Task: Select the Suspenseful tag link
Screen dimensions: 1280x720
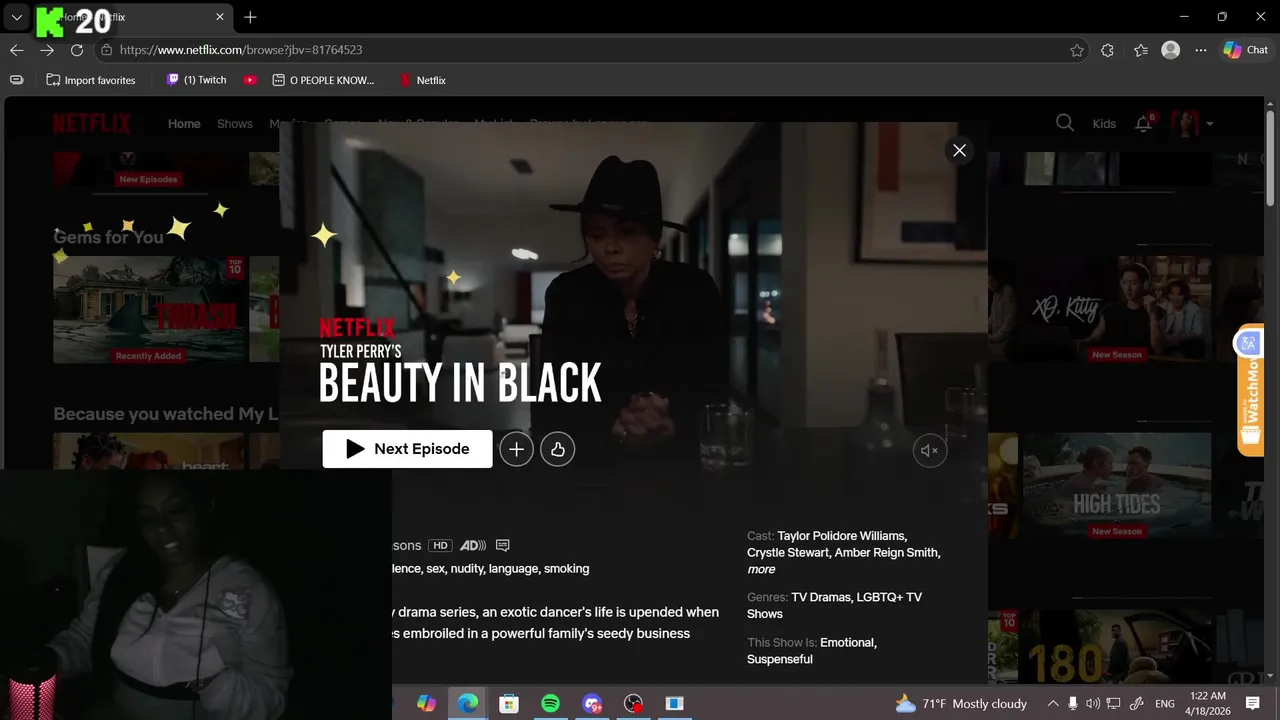Action: (780, 659)
